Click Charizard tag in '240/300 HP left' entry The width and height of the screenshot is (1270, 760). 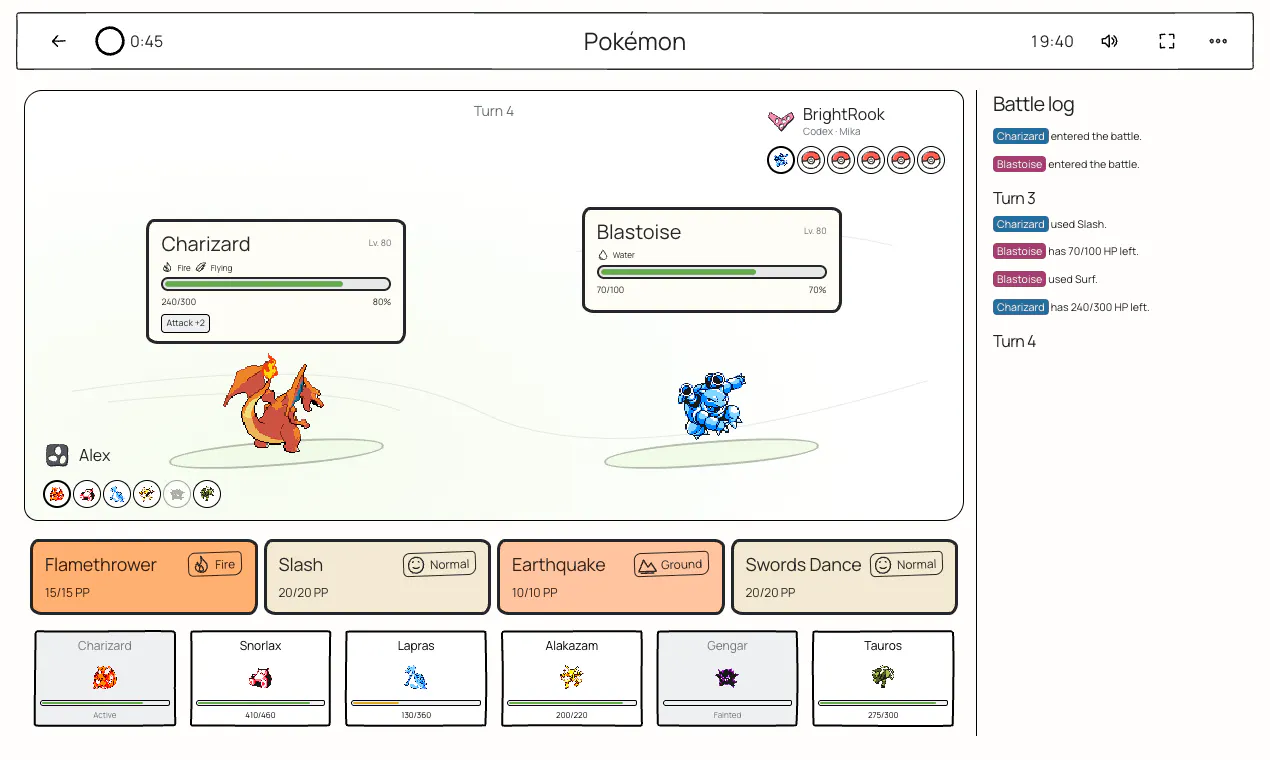pyautogui.click(x=1020, y=307)
